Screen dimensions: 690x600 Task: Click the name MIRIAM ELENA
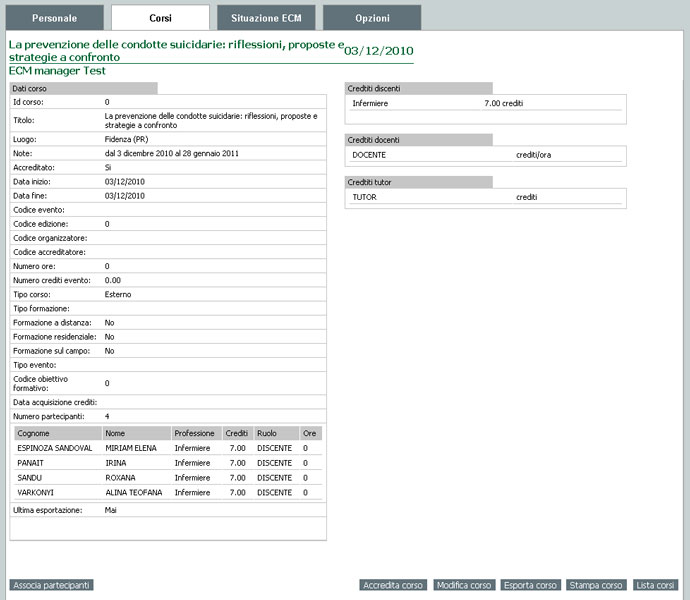pos(131,448)
